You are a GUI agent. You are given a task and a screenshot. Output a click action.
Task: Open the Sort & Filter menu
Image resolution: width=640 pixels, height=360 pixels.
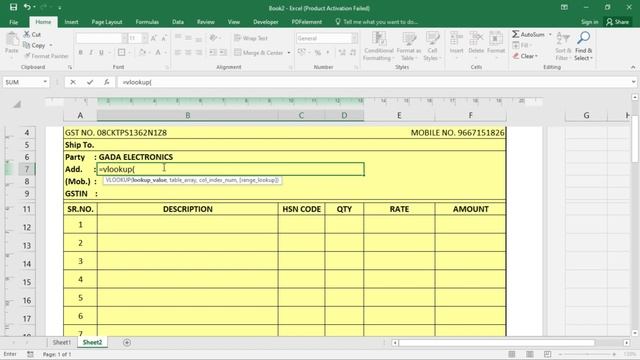[563, 46]
